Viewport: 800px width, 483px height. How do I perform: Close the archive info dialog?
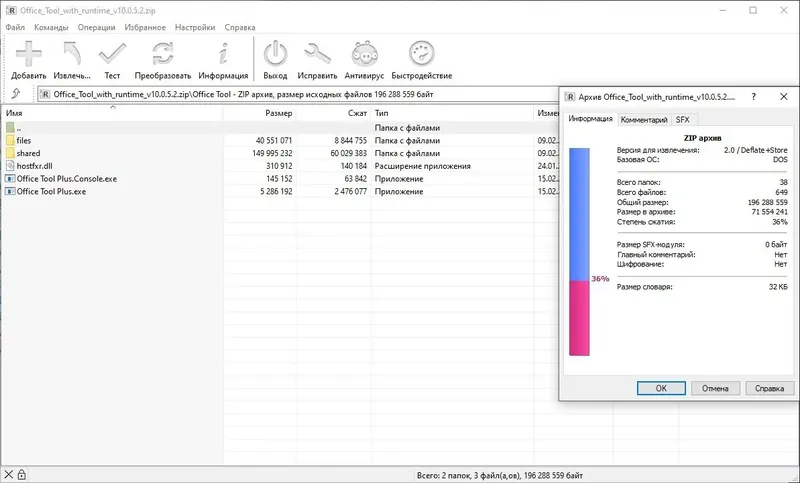pos(784,97)
